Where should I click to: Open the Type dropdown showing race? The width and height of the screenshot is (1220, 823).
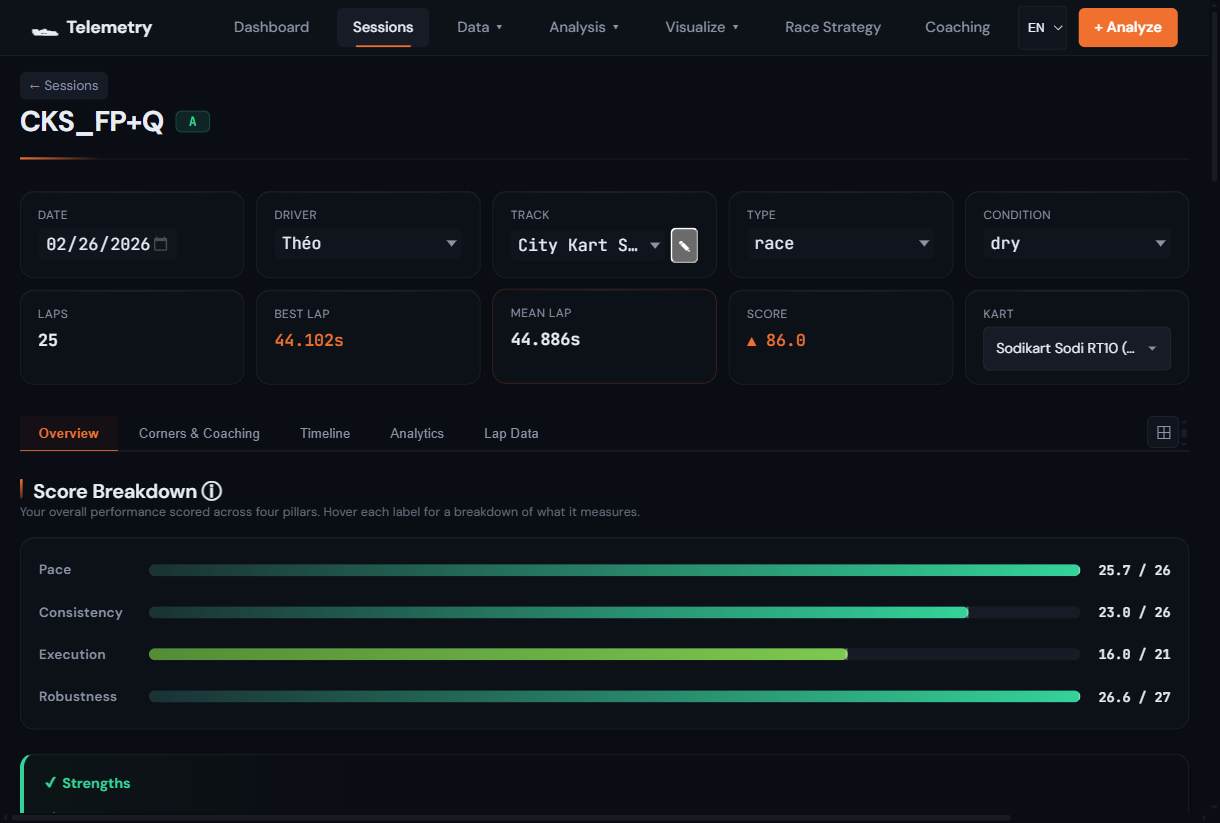(x=840, y=243)
